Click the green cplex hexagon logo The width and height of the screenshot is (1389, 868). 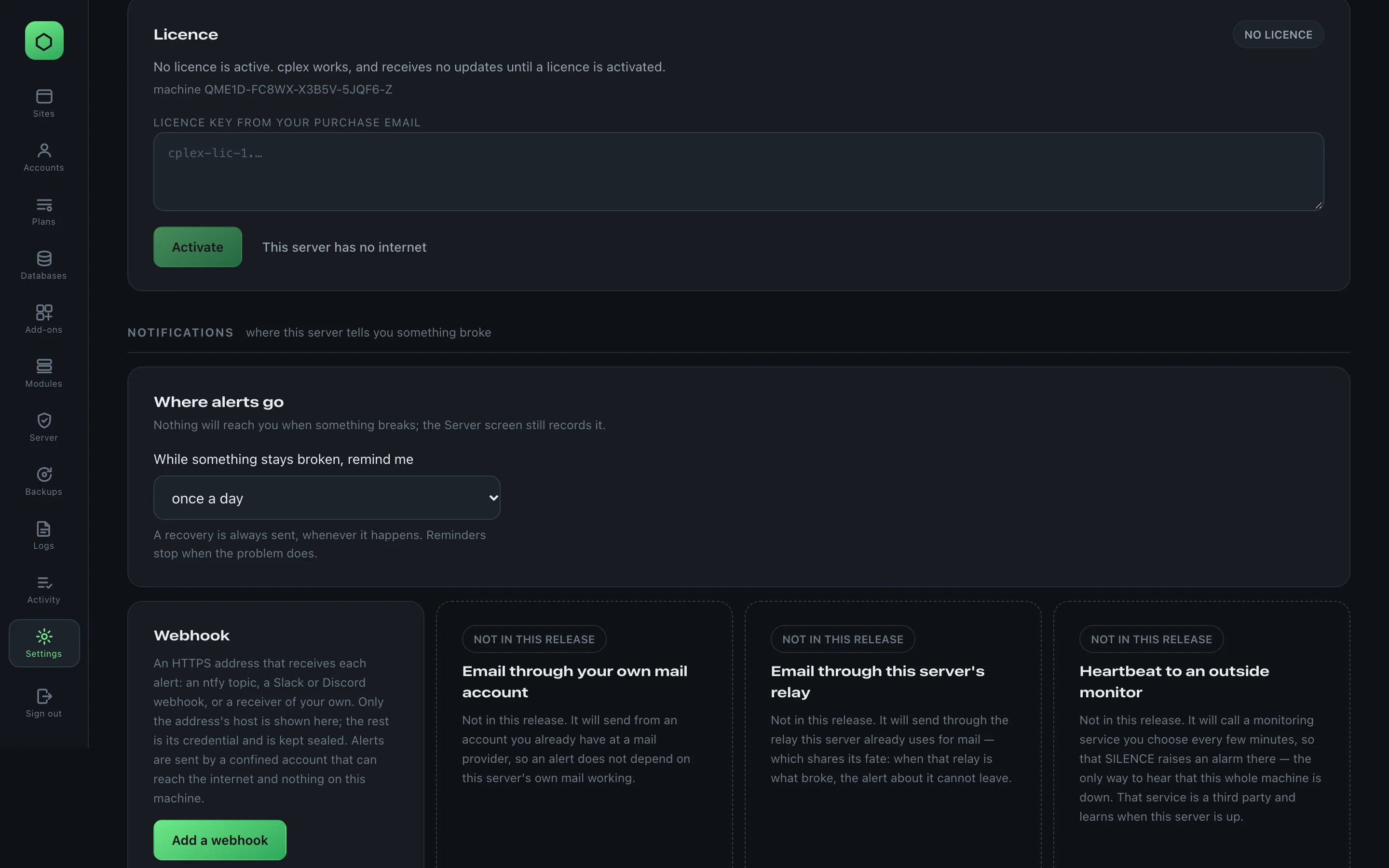[44, 41]
